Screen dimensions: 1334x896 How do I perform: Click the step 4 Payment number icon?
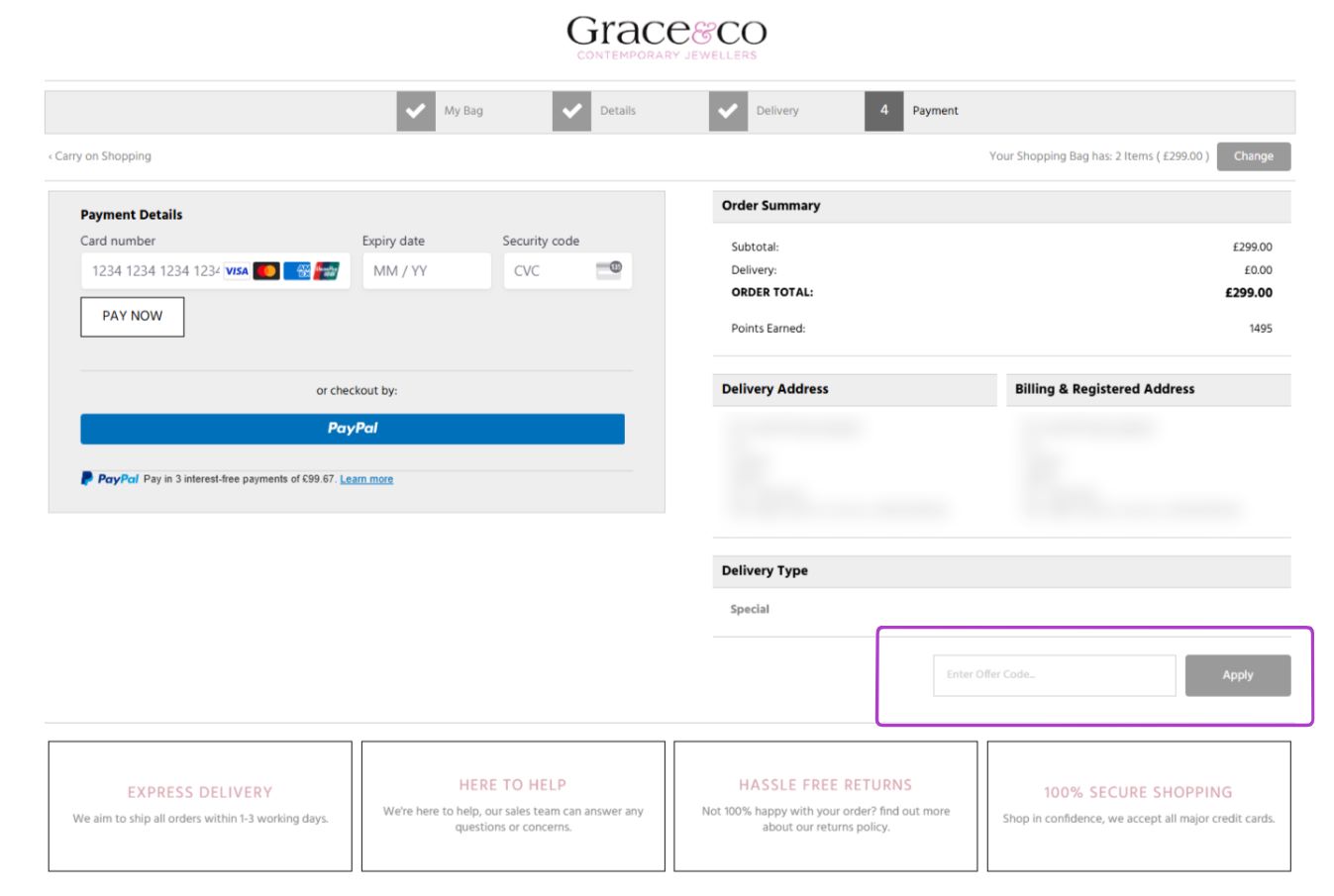[884, 111]
